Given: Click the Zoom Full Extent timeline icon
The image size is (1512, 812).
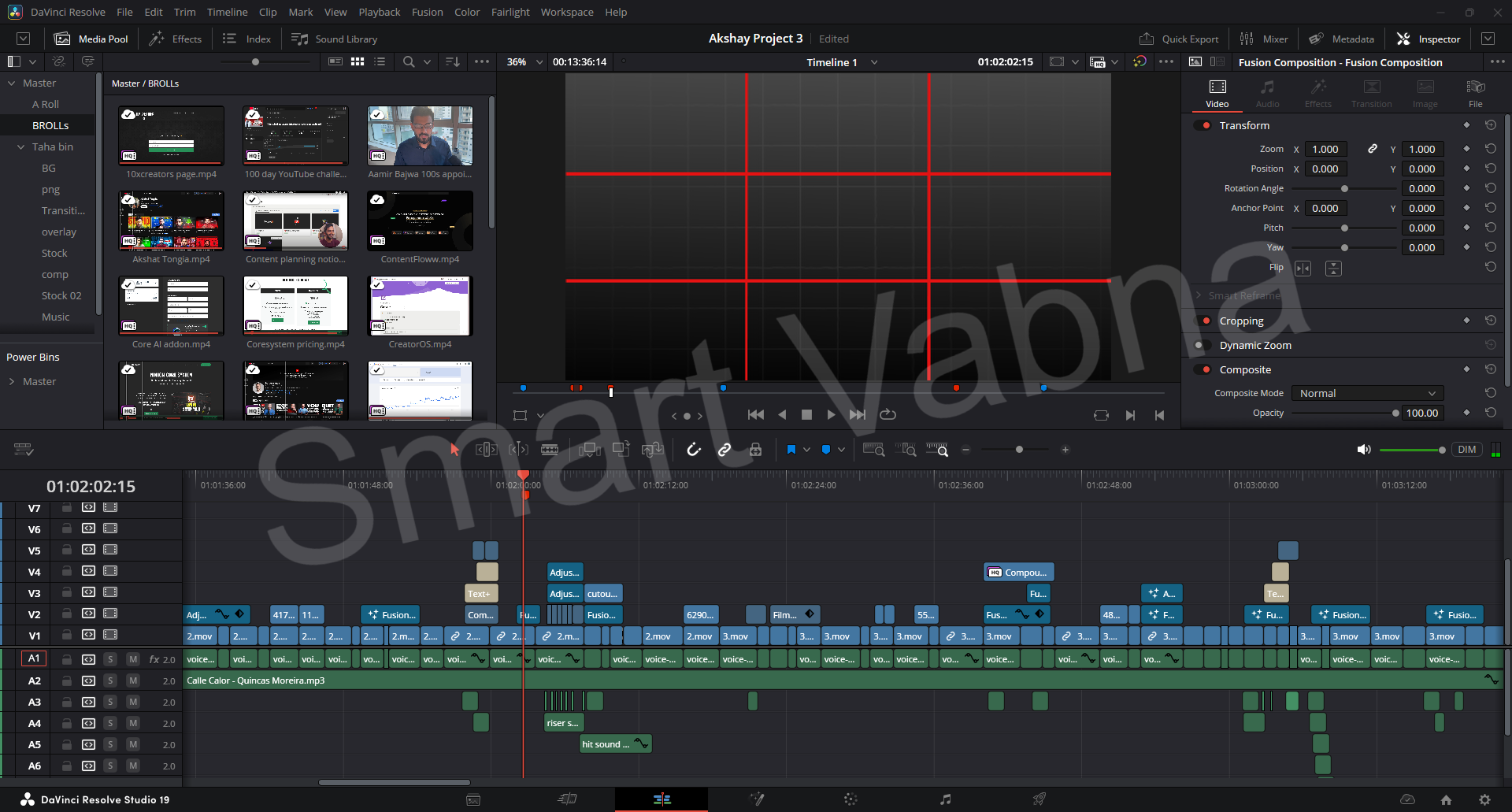Looking at the screenshot, I should (x=873, y=450).
